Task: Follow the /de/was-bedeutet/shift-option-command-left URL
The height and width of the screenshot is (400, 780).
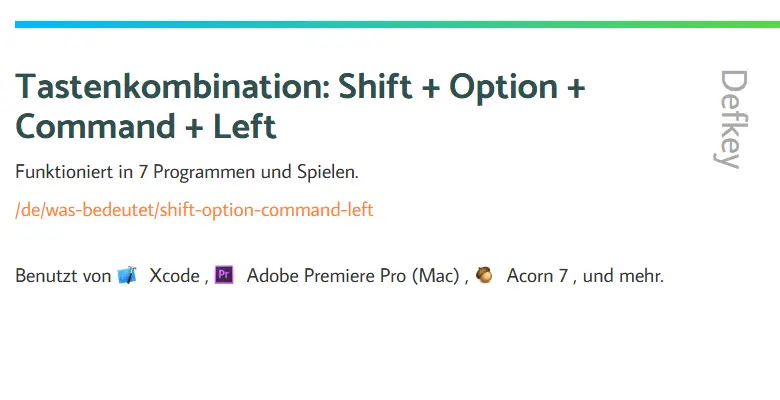Action: point(195,210)
